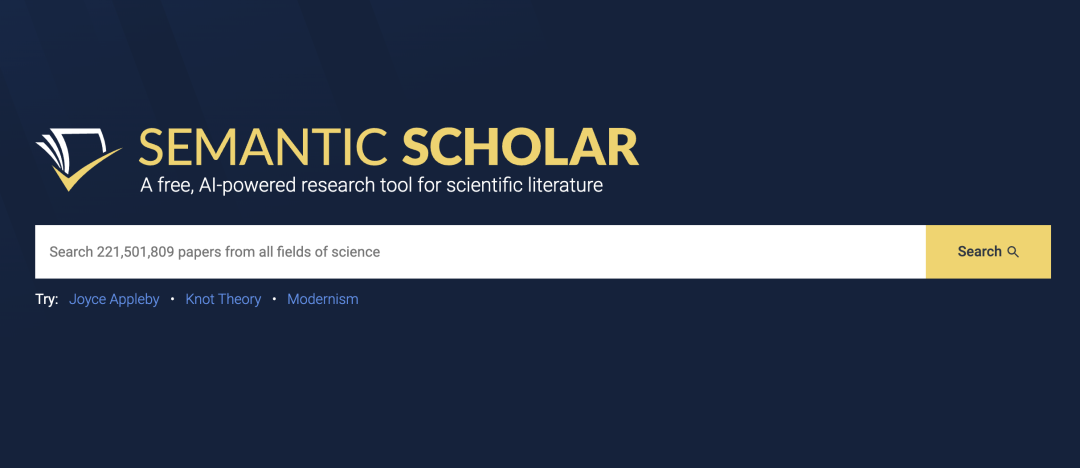Click the AI-powered research tool tagline
Viewport: 1080px width, 468px height.
pyautogui.click(x=371, y=185)
